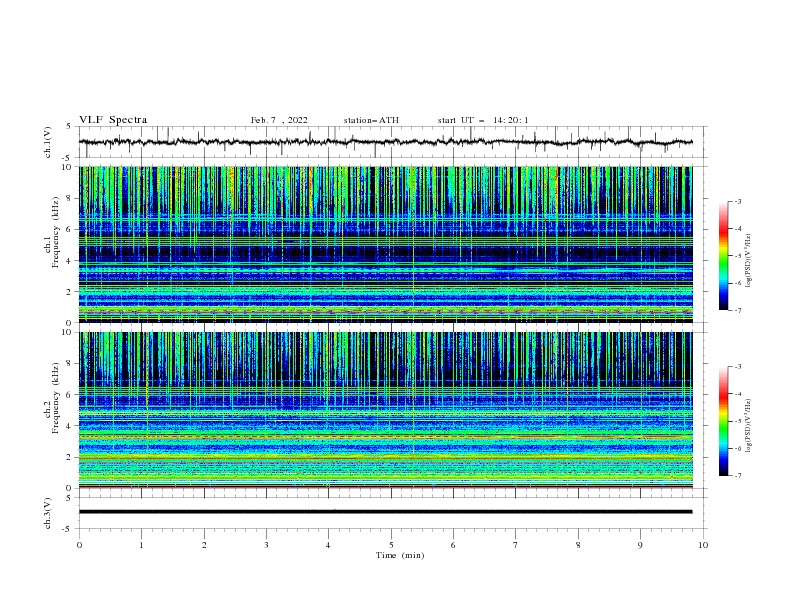Click the time axis tick label "9"
The height and width of the screenshot is (612, 792).
coord(640,545)
